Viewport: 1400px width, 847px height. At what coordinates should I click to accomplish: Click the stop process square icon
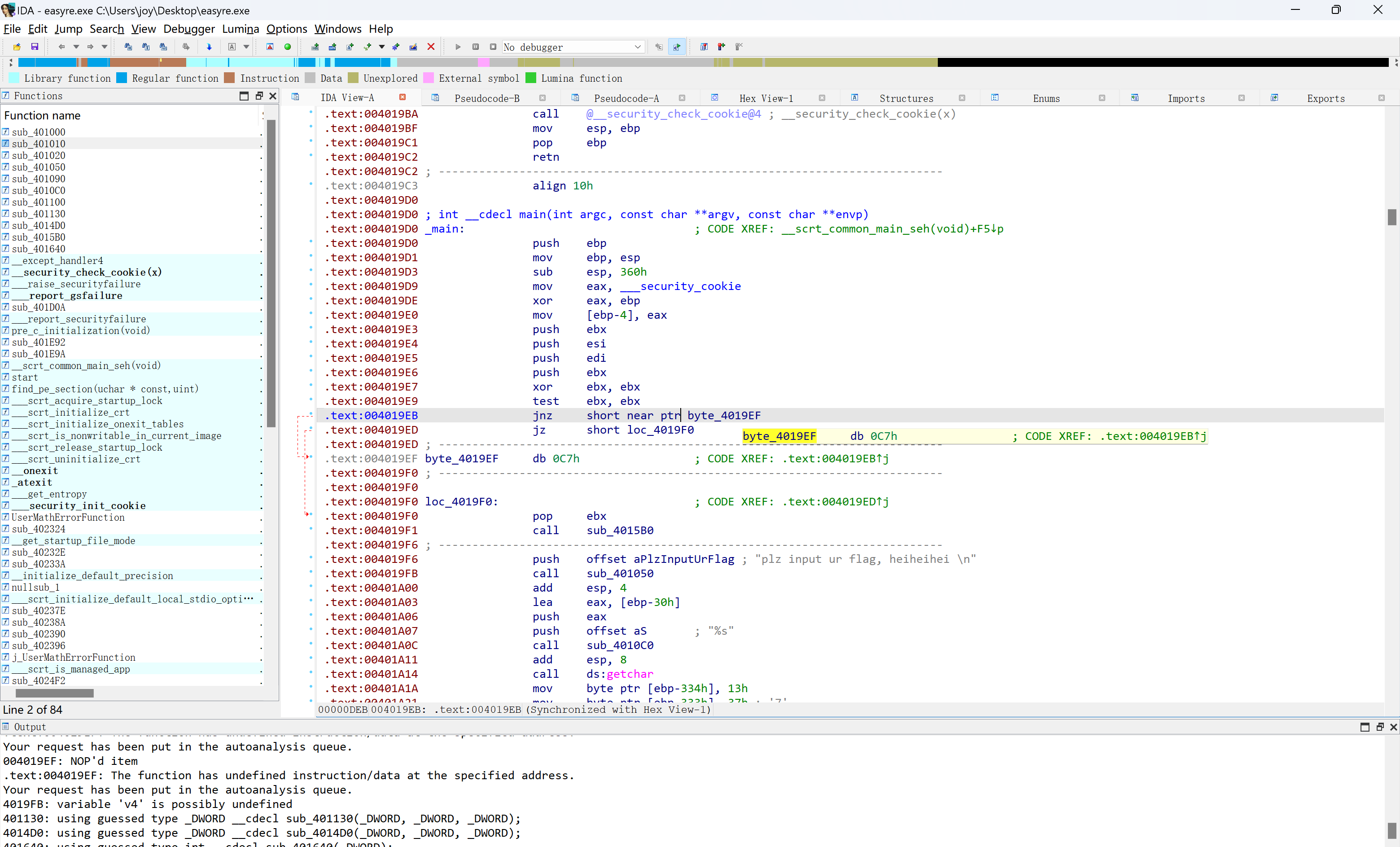pyautogui.click(x=493, y=47)
